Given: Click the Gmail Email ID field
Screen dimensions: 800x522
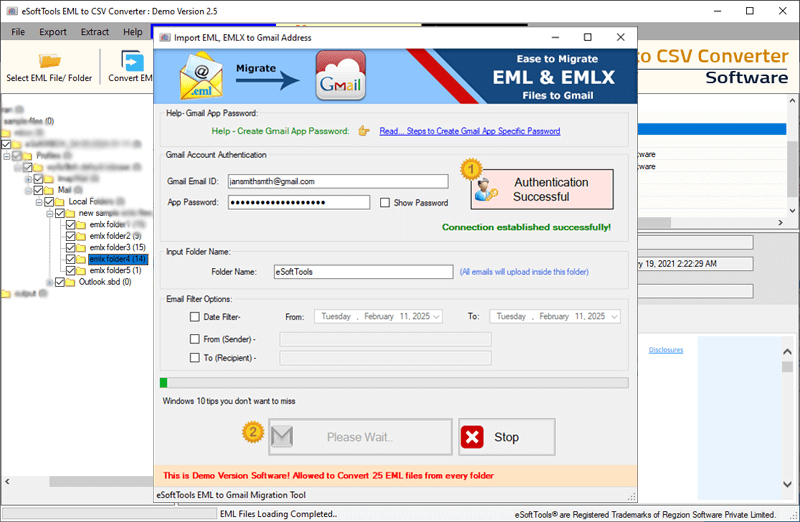Looking at the screenshot, I should tap(338, 181).
